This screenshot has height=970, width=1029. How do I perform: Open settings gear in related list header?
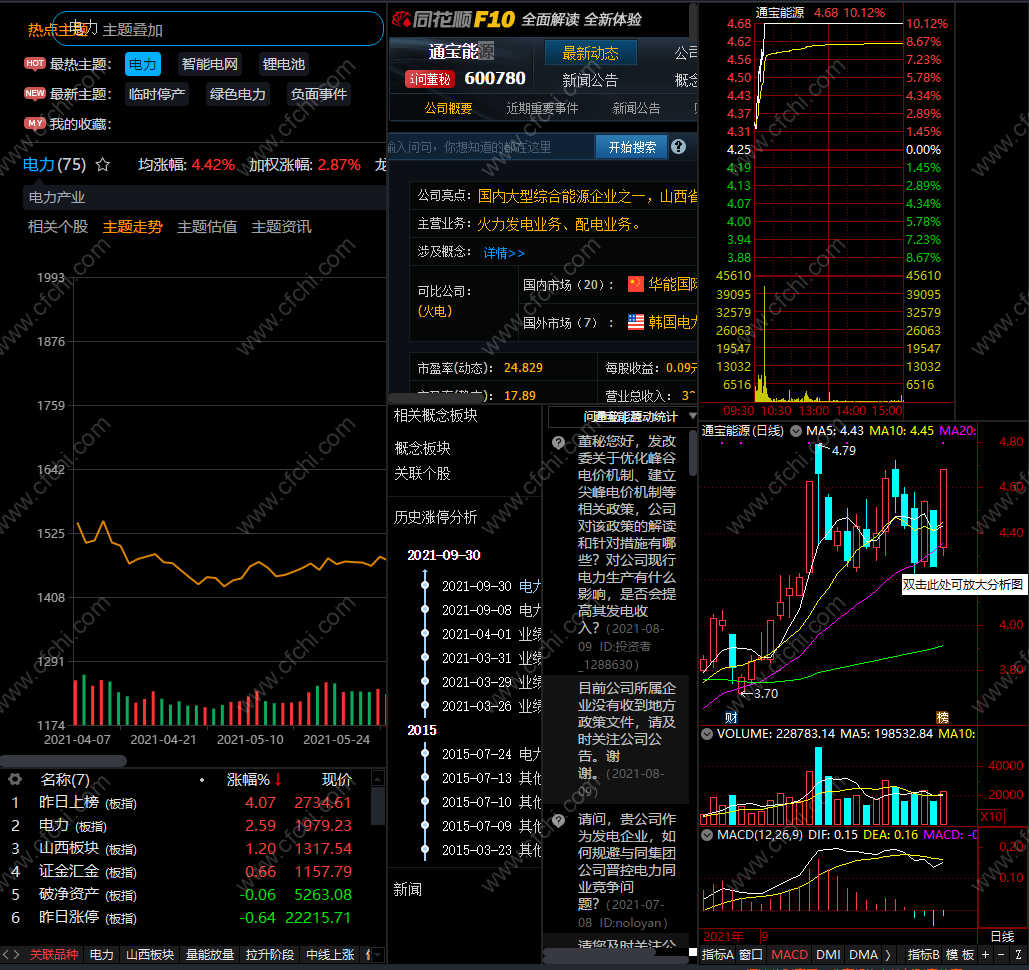tap(14, 780)
